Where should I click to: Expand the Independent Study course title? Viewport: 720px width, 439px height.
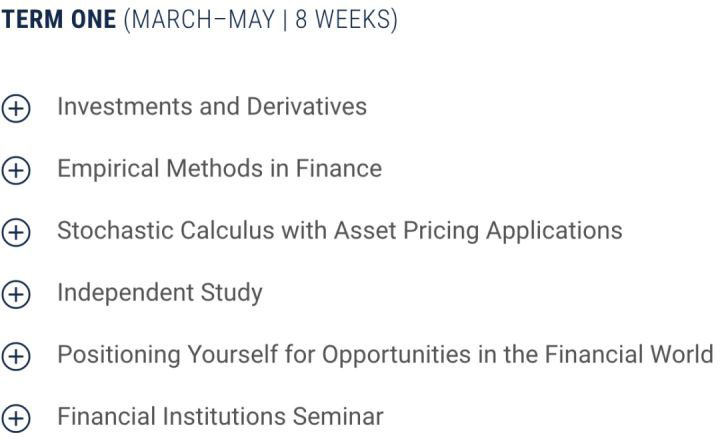click(x=159, y=293)
